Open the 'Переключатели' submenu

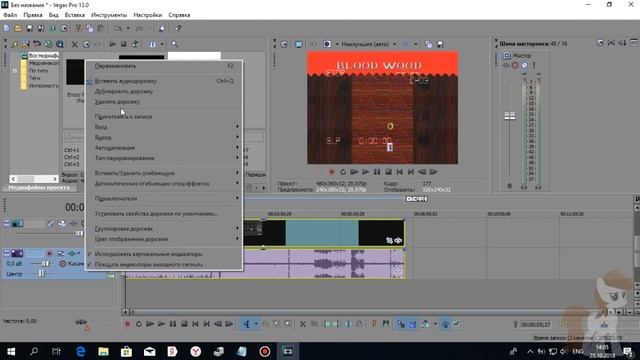[x=165, y=198]
